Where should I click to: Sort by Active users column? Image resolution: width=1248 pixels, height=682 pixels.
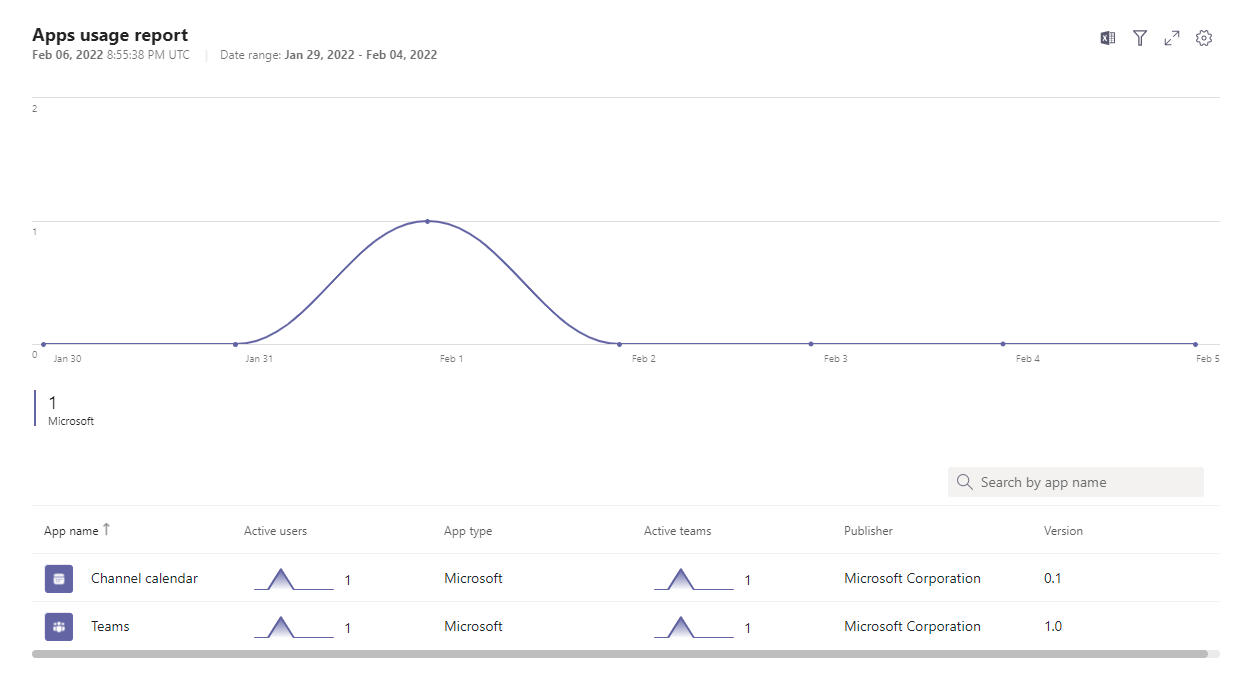(275, 531)
